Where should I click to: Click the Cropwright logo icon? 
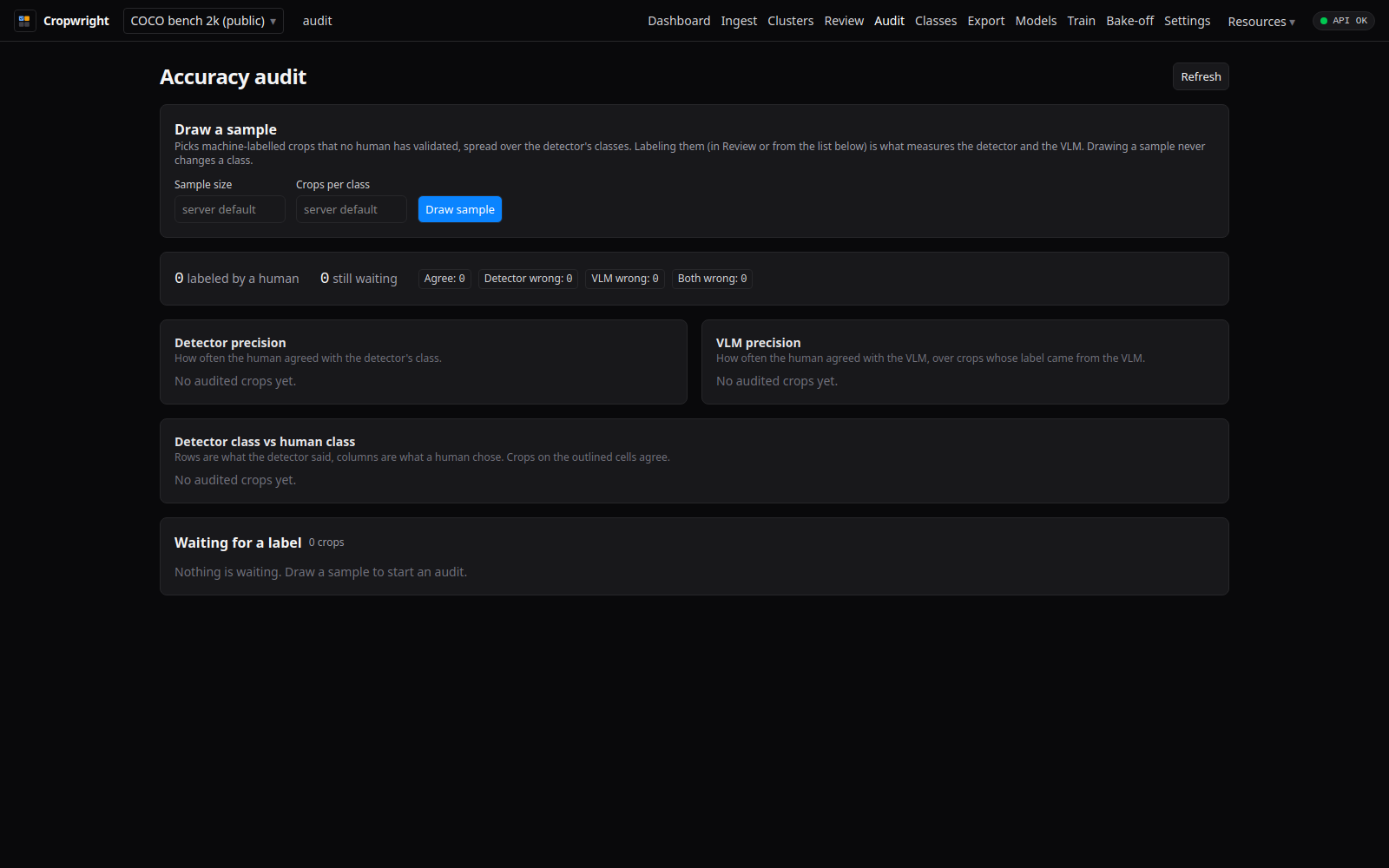pos(24,21)
